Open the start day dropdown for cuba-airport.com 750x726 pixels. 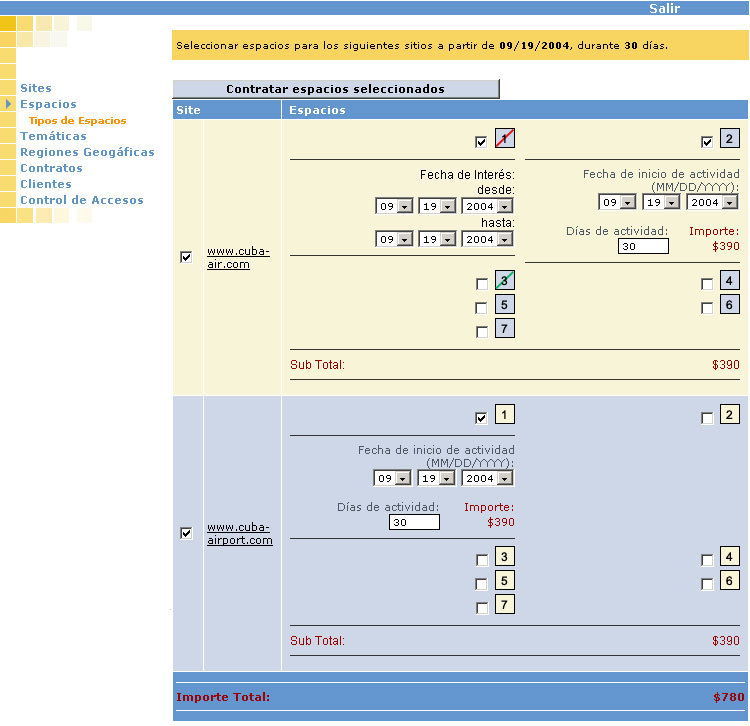click(436, 478)
